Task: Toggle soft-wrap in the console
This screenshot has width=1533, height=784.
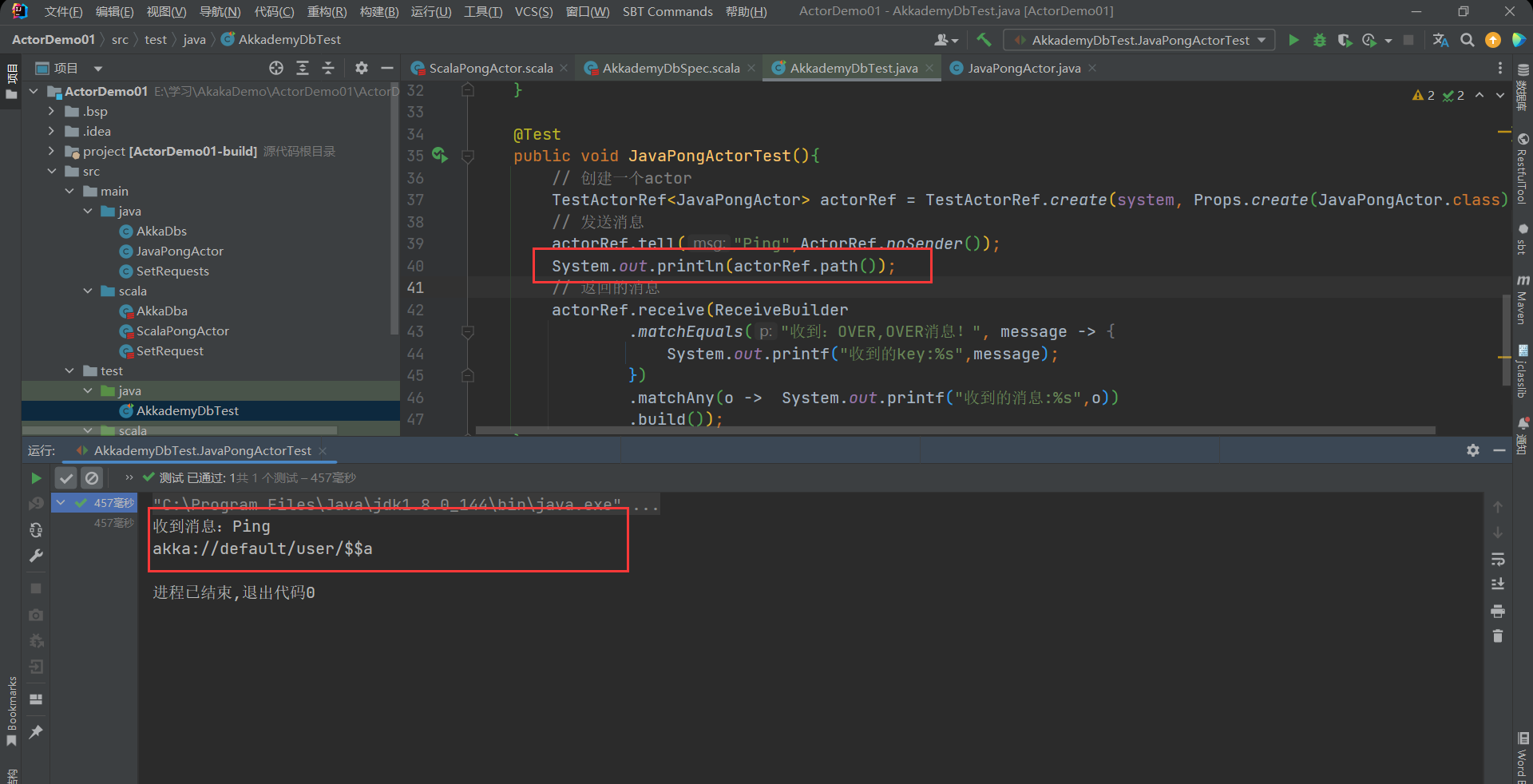Action: (x=1498, y=559)
